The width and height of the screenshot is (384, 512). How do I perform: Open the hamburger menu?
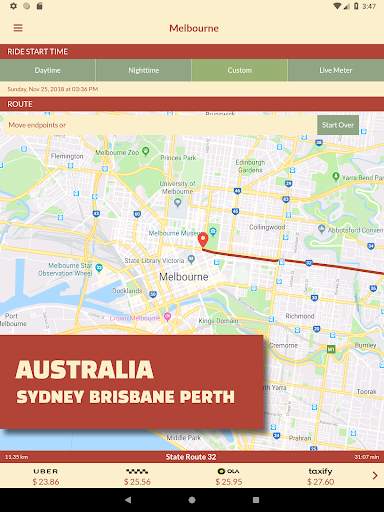(18, 28)
